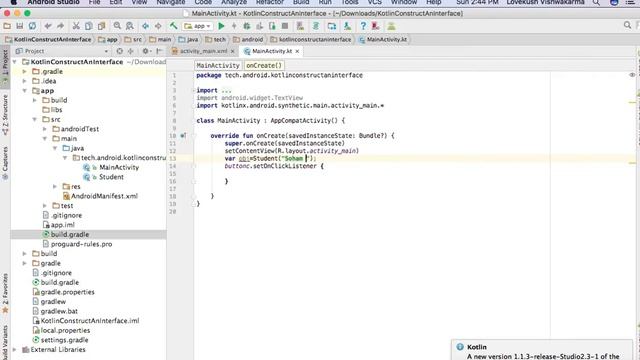Open the Analyze menu
This screenshot has width=640, height=360.
click(x=234, y=2)
